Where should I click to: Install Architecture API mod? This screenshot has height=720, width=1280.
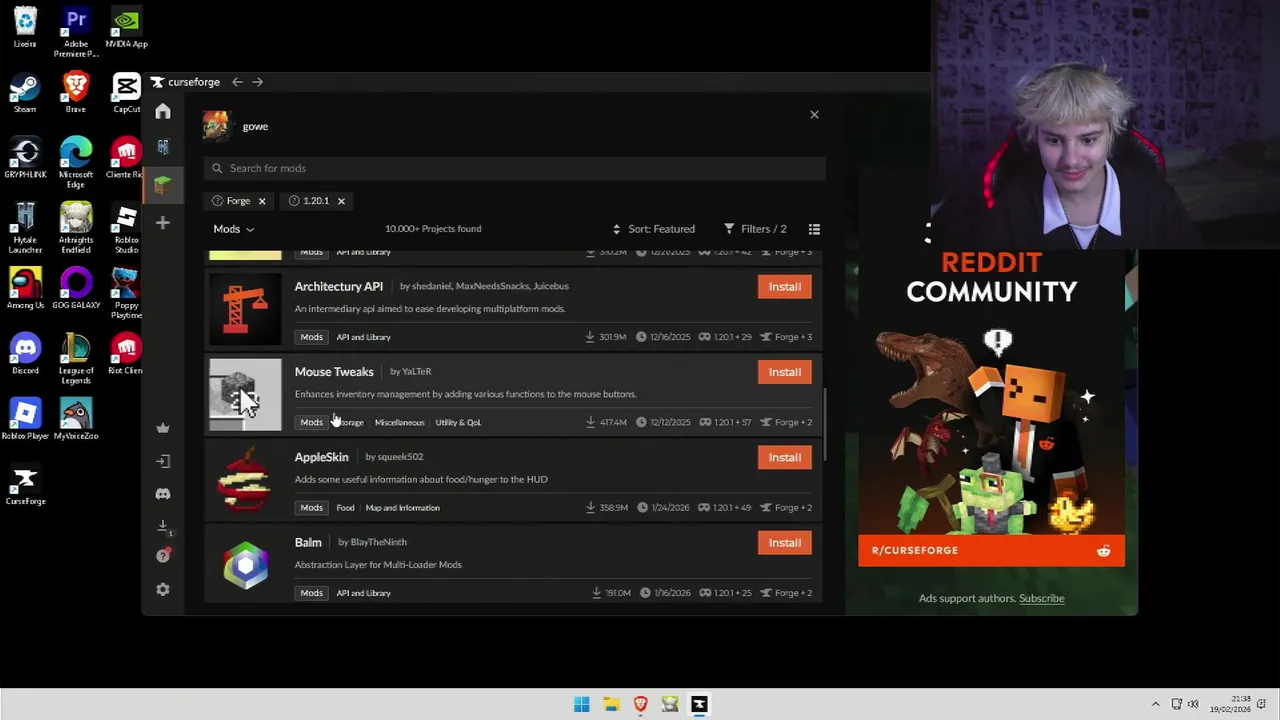(x=784, y=287)
